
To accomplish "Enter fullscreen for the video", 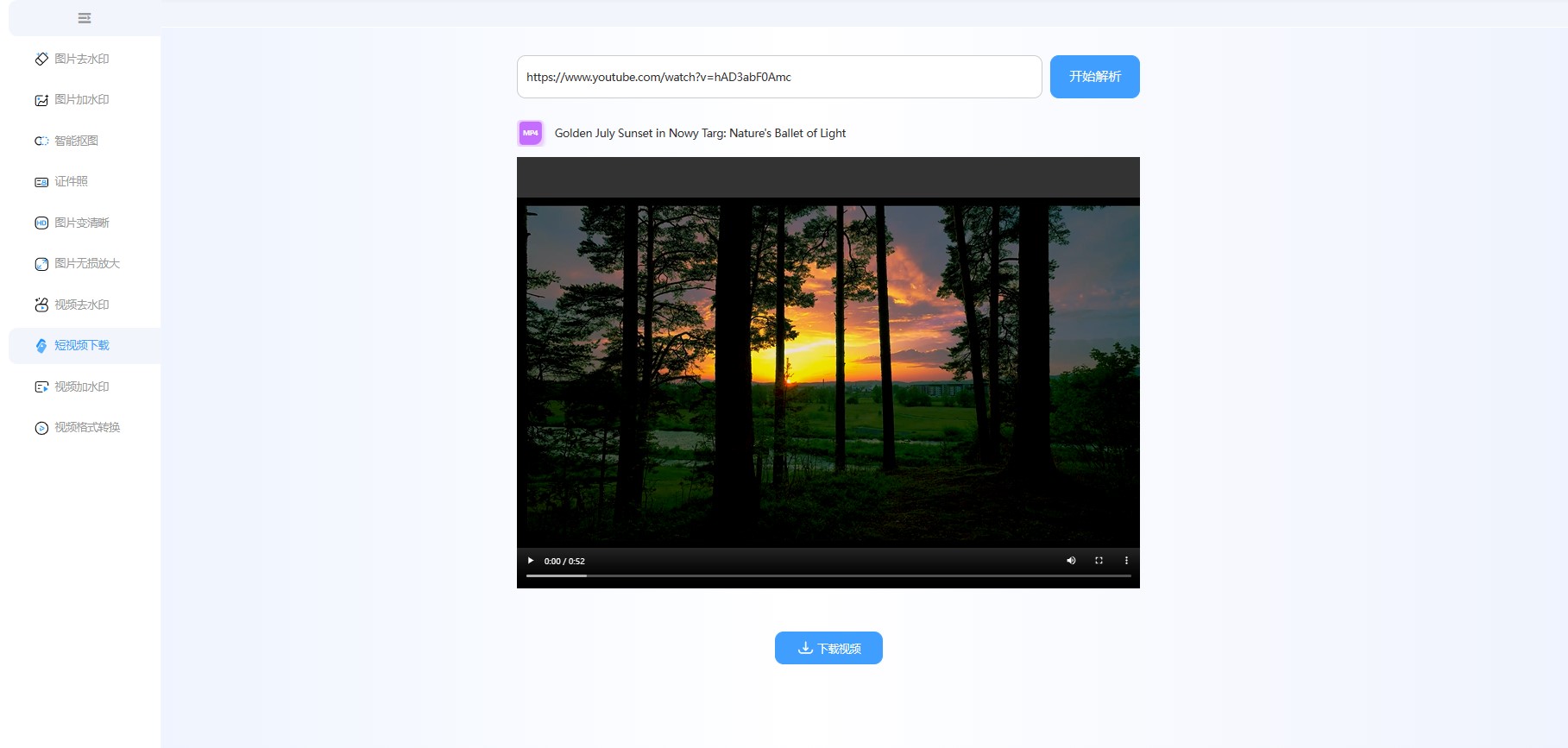I will [x=1099, y=561].
